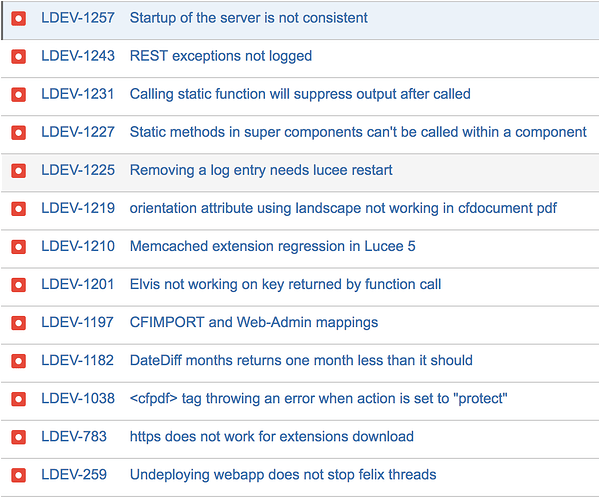The image size is (599, 500).
Task: Open the cfpdf tag "protect" error issue
Action: click(x=319, y=399)
